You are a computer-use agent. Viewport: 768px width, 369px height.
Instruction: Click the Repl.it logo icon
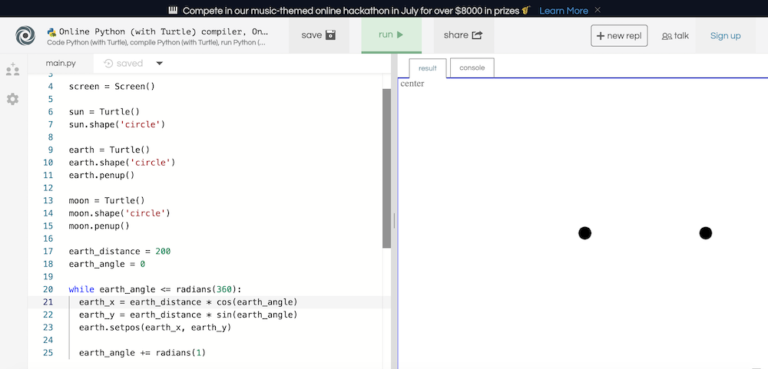coord(25,36)
